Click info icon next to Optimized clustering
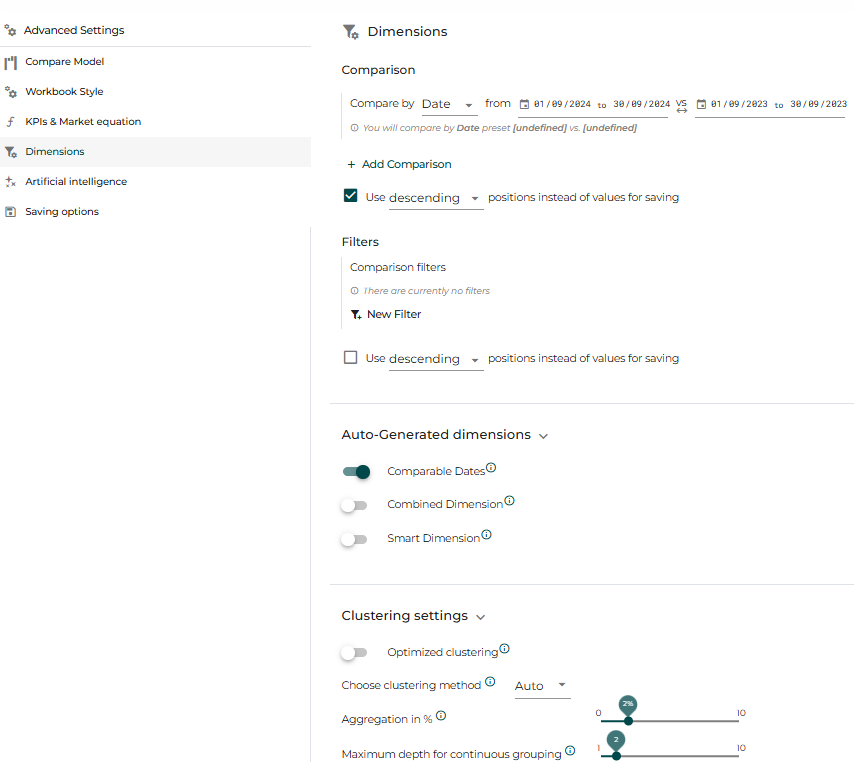 (504, 649)
